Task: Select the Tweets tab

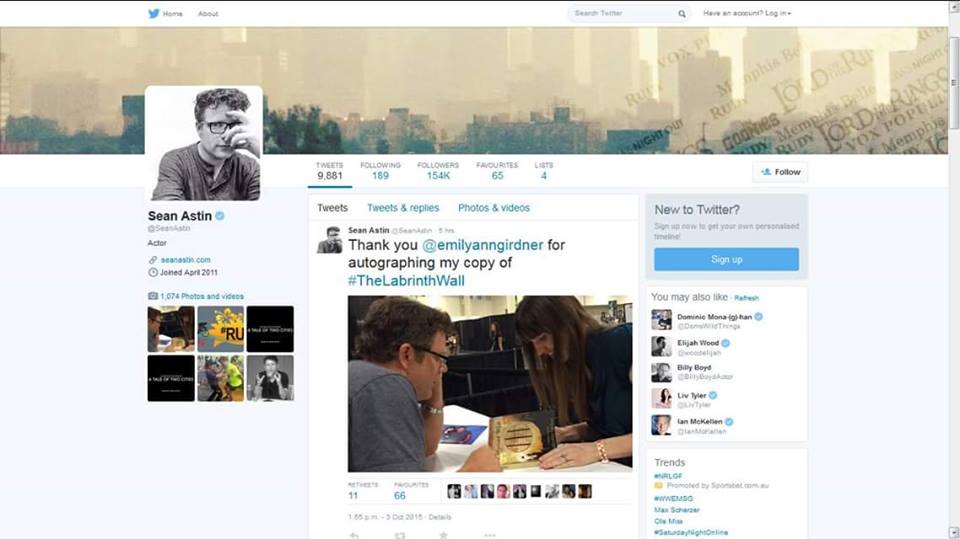Action: coord(332,208)
